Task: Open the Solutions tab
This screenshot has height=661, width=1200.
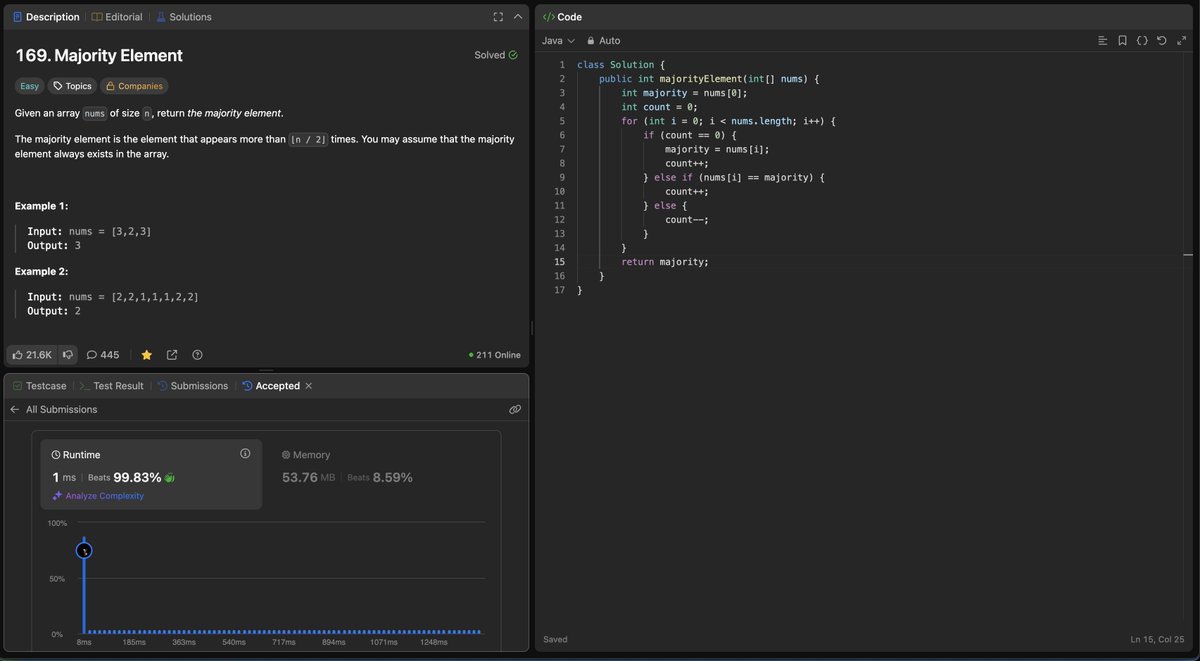Action: click(183, 17)
